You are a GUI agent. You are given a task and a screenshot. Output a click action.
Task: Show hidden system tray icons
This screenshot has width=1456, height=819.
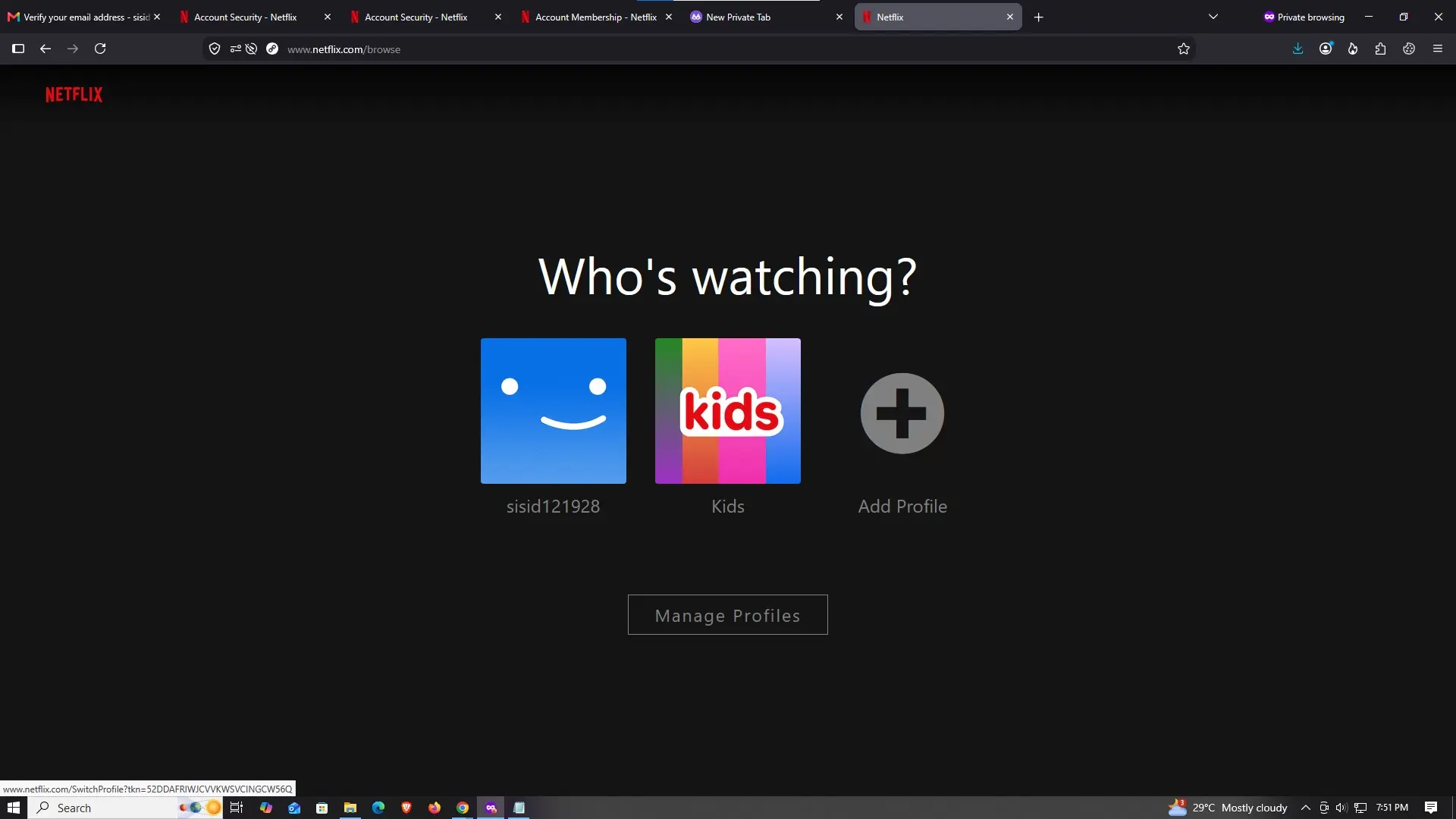(1306, 808)
